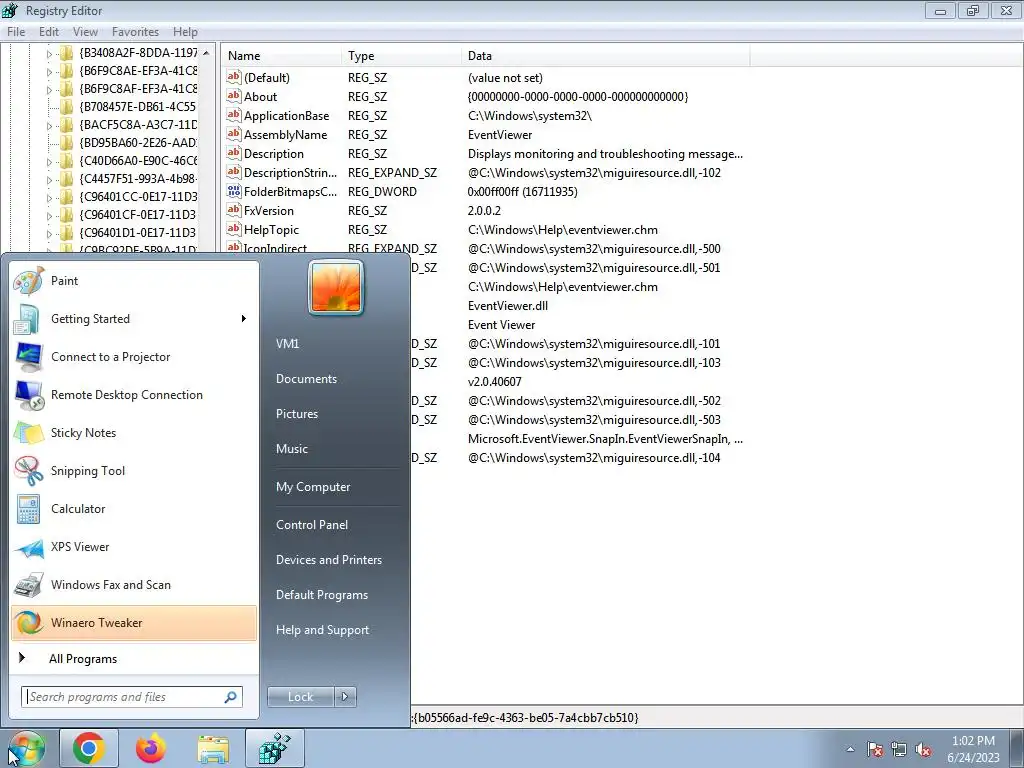The width and height of the screenshot is (1024, 768).
Task: Open Calculator
Action: point(134,509)
